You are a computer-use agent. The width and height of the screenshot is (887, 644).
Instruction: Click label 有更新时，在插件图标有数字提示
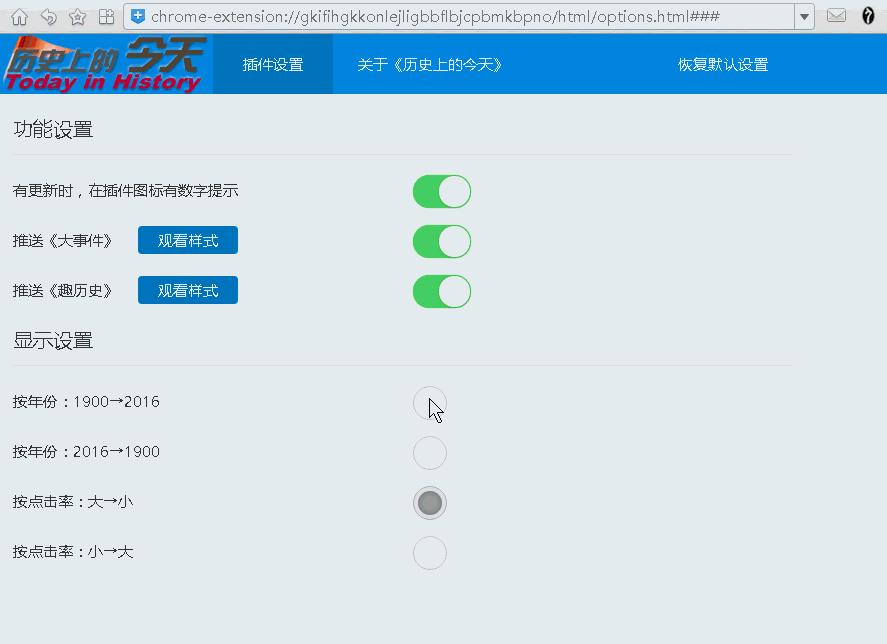126,191
